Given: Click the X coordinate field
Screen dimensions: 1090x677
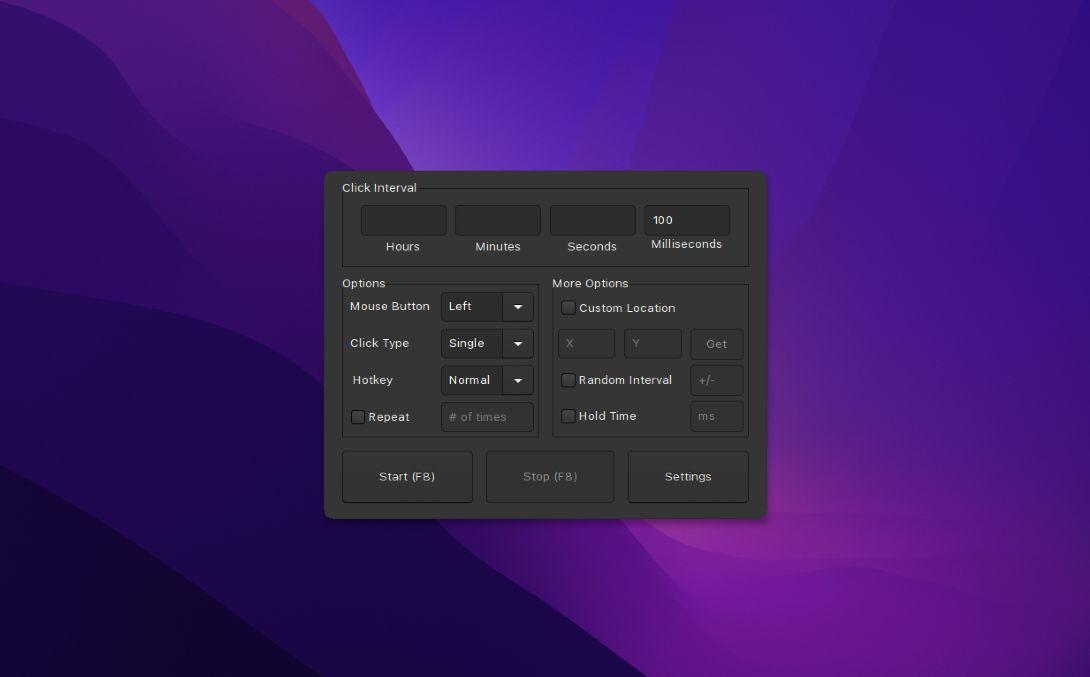Looking at the screenshot, I should coord(586,343).
